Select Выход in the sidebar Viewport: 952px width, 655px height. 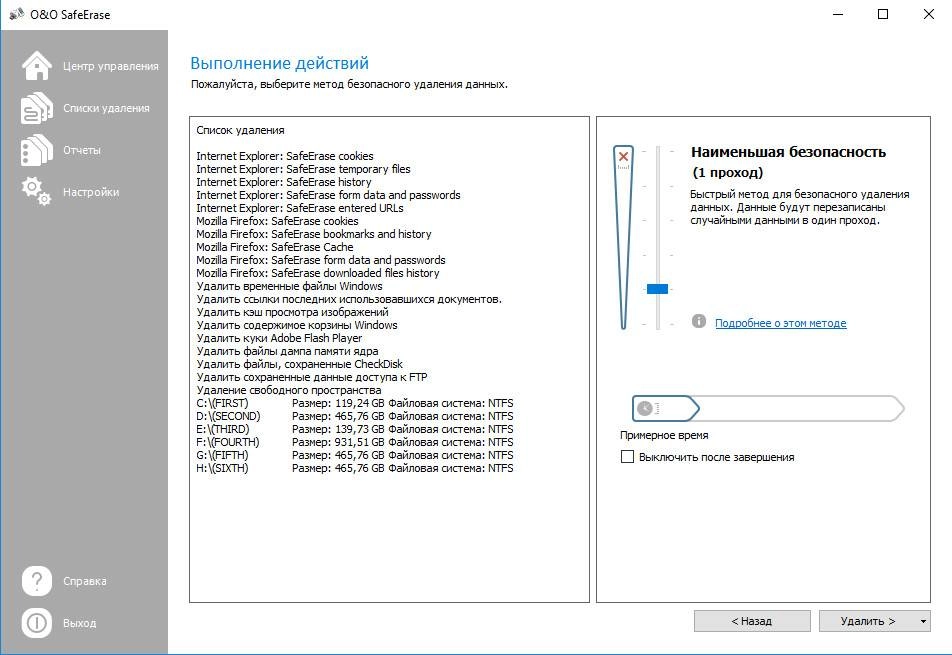coord(80,623)
